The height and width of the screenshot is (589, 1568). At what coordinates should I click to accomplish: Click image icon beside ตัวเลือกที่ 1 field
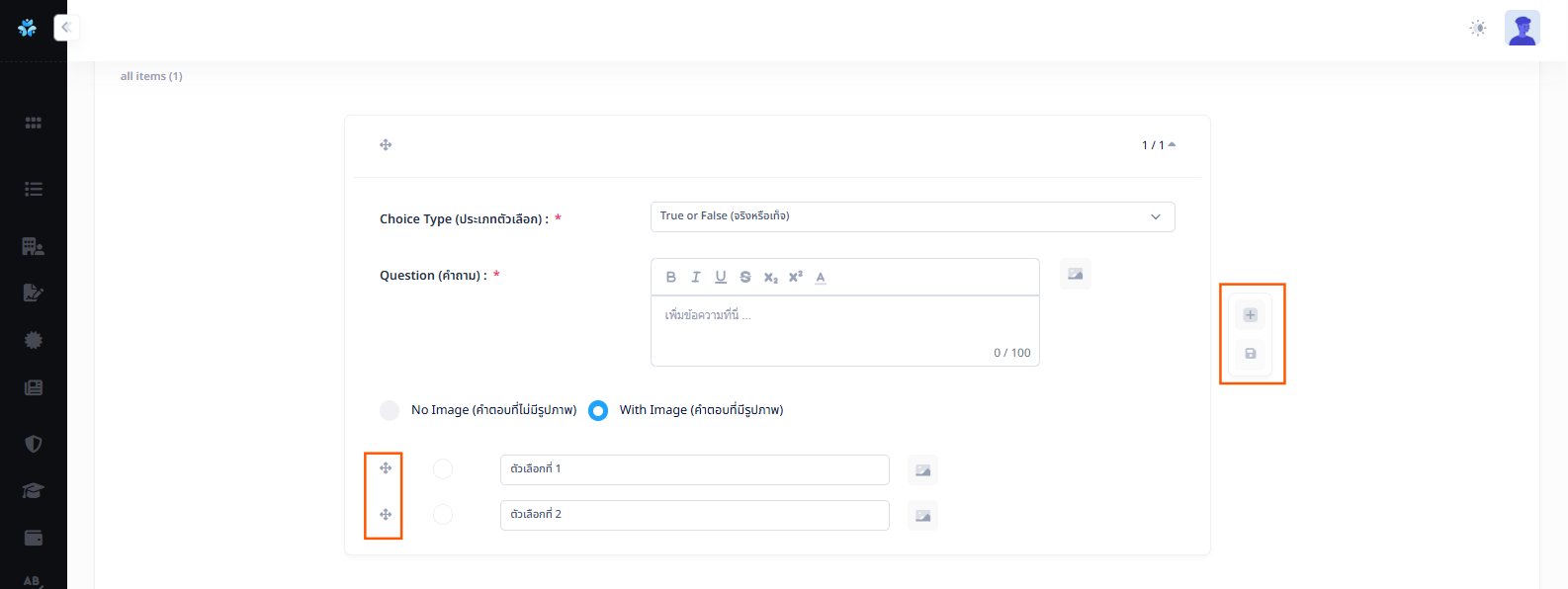click(x=922, y=470)
